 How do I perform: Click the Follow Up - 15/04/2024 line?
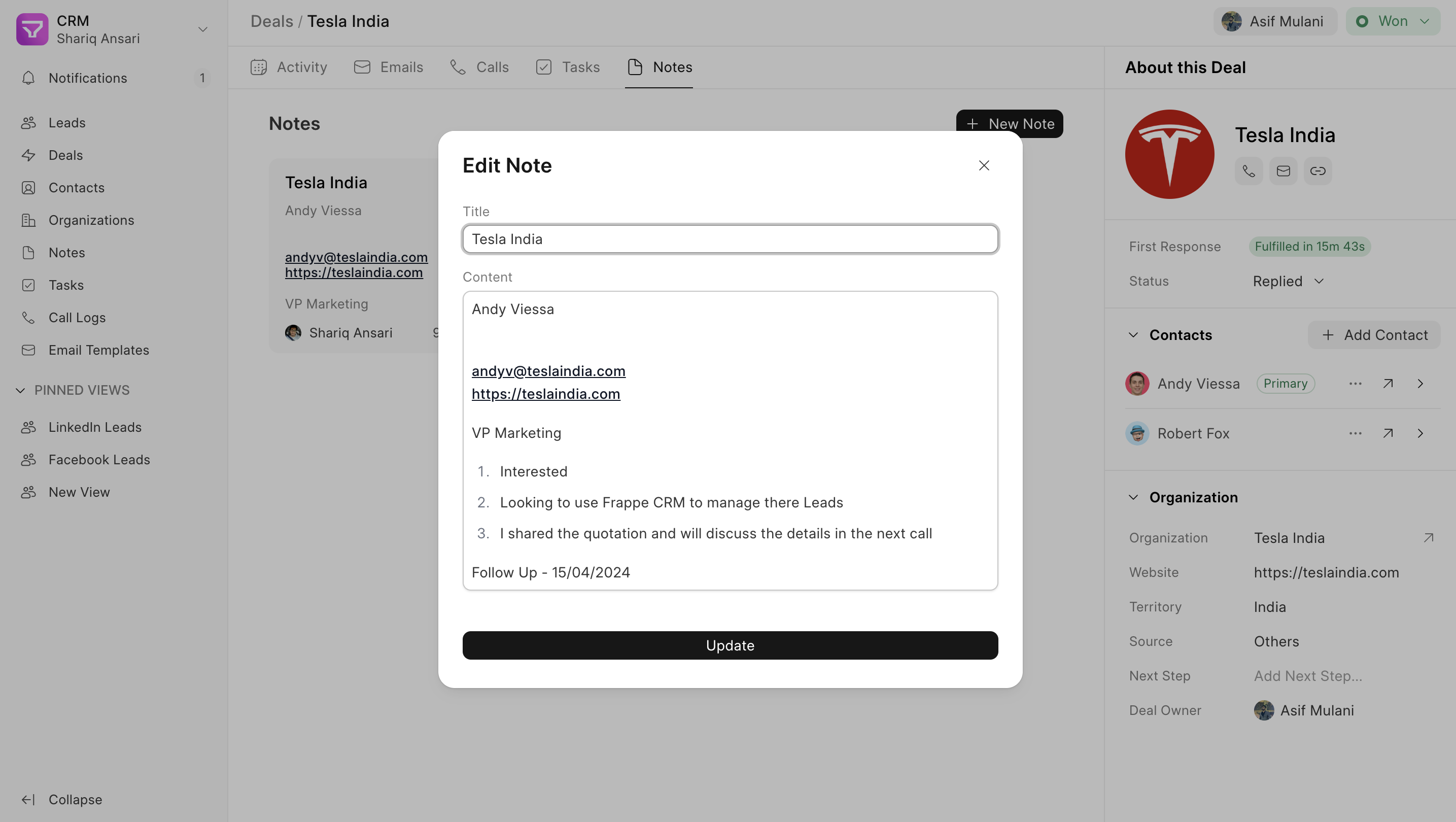coord(550,573)
